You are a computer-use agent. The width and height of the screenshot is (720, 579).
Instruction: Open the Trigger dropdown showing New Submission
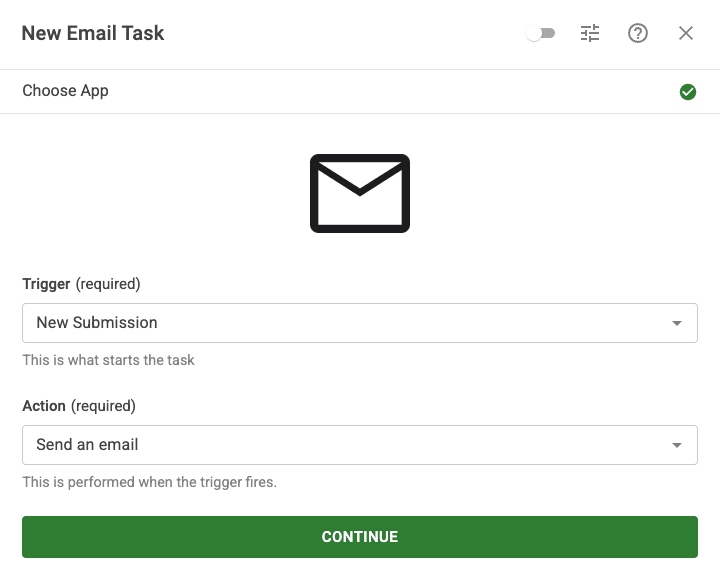(x=360, y=323)
